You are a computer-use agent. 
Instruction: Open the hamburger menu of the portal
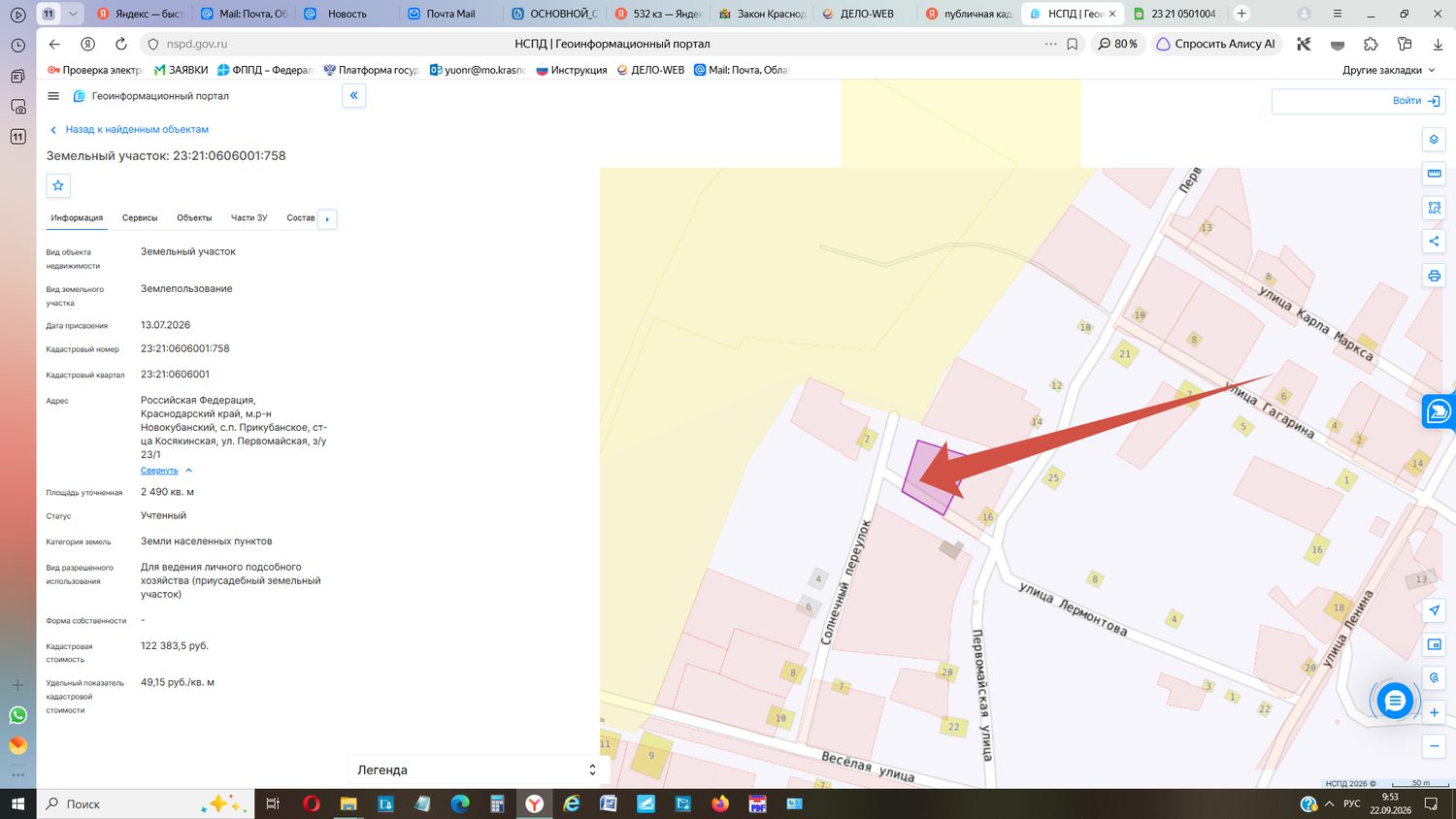(x=53, y=96)
